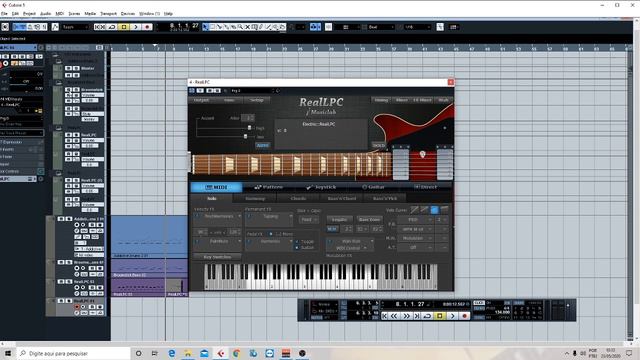Click Rewind on the transport panel
The height and width of the screenshot is (360, 640).
click(x=394, y=316)
